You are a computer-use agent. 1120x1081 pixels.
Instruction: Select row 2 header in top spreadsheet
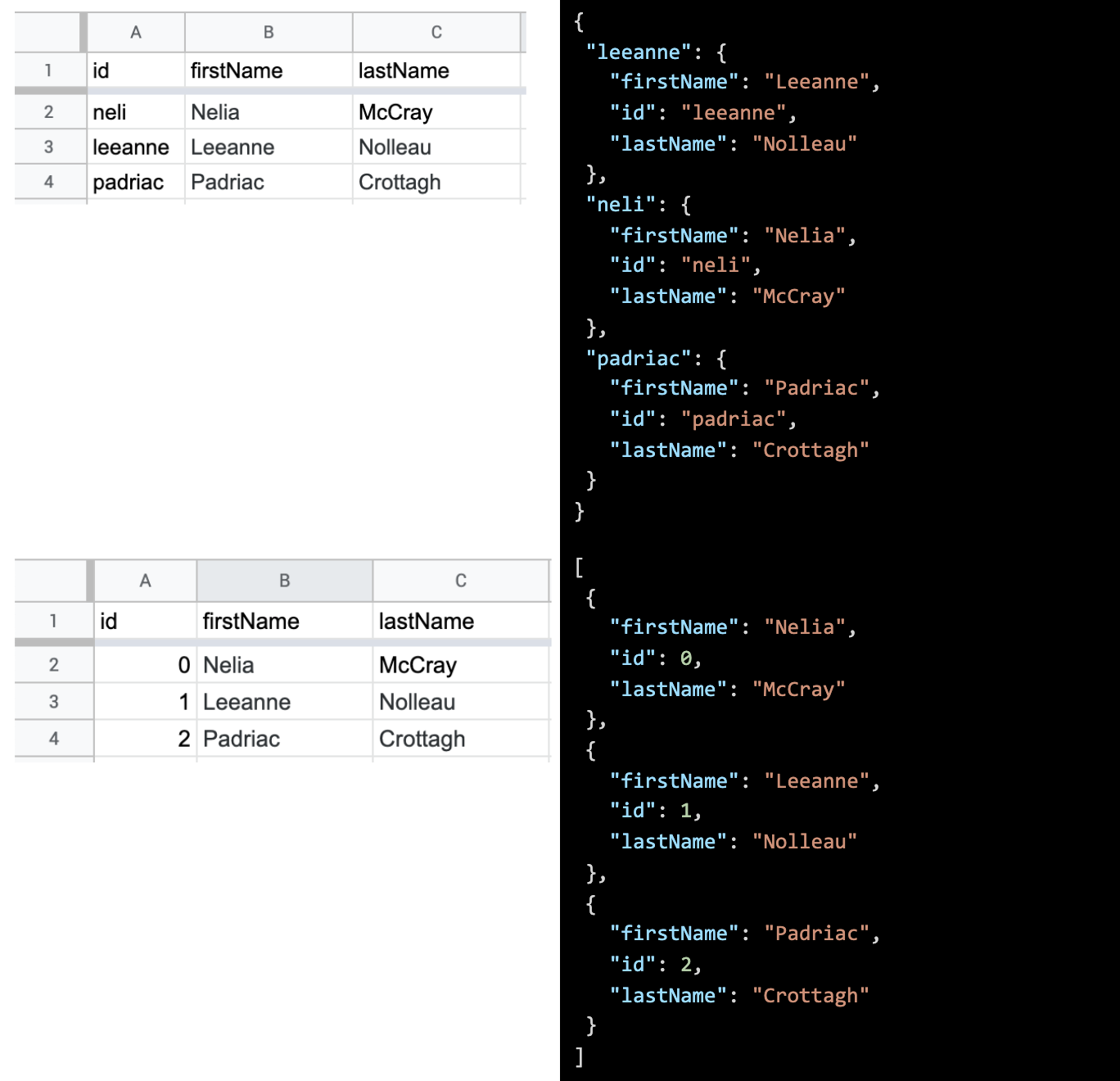[49, 112]
